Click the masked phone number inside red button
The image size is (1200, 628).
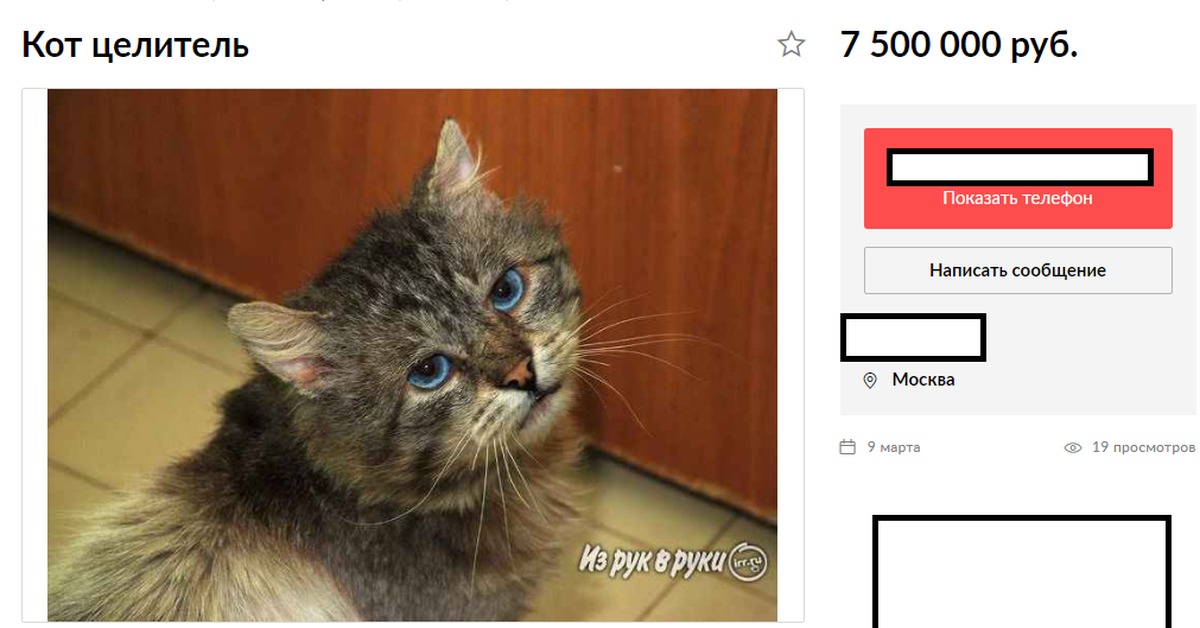coord(1020,167)
